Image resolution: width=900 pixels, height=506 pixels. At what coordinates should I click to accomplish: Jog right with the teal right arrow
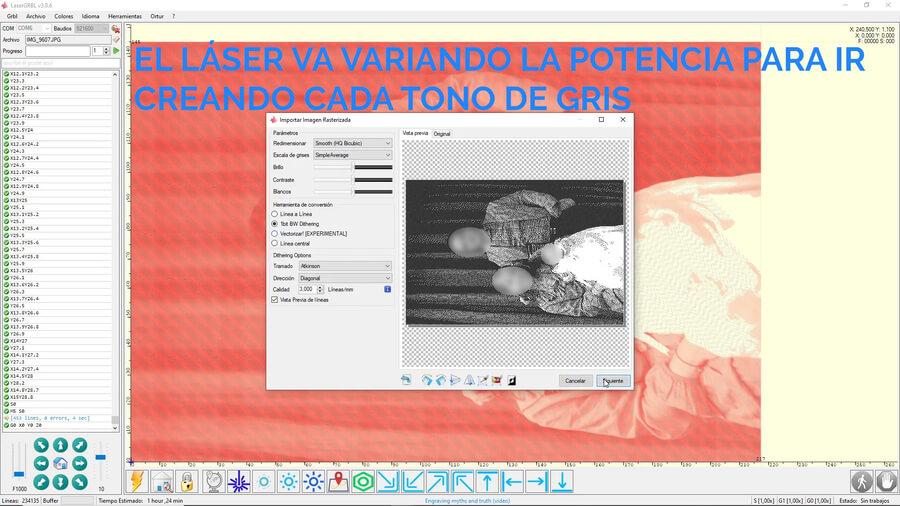pos(79,463)
